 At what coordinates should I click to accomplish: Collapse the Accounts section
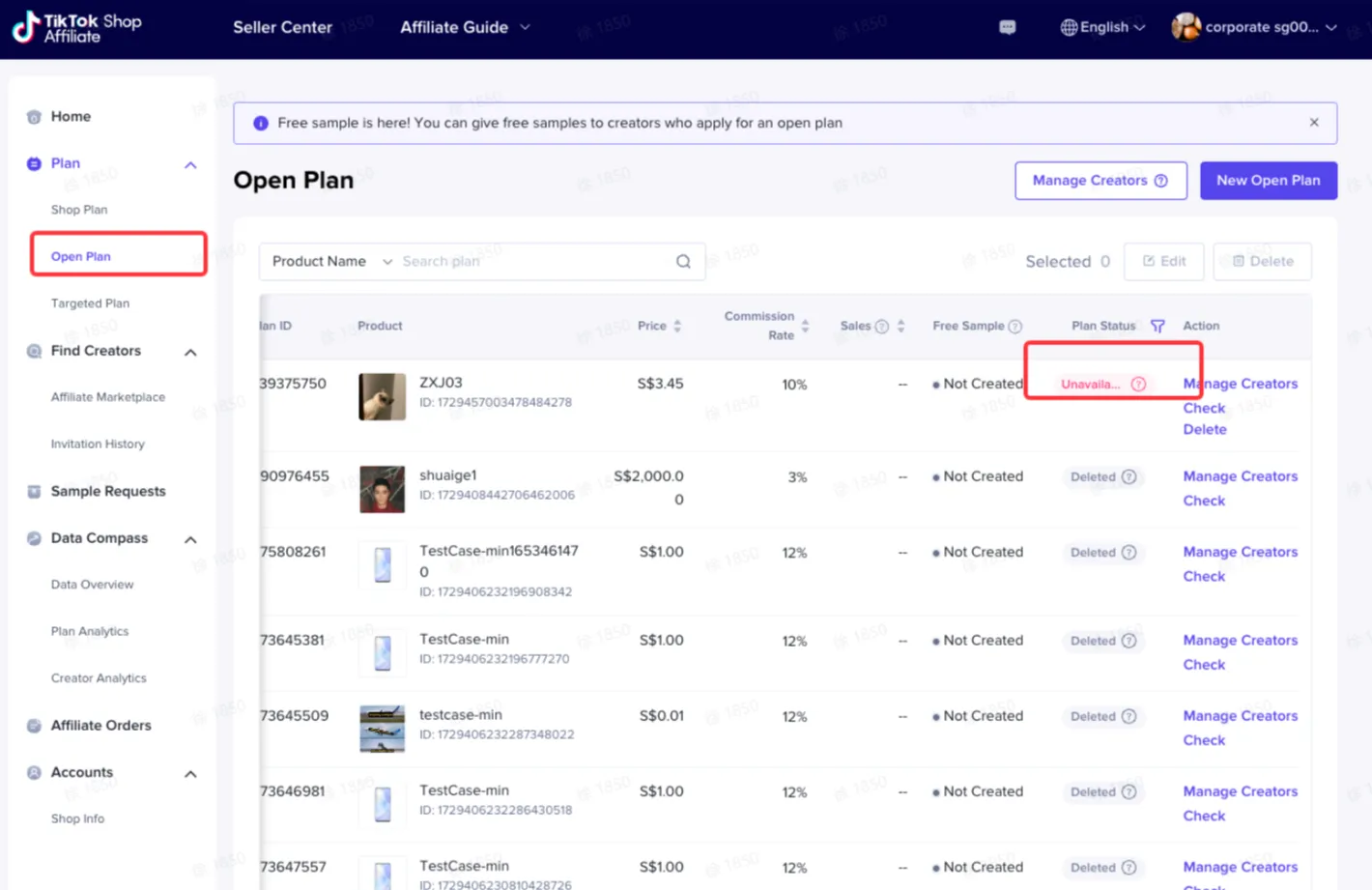pyautogui.click(x=190, y=774)
